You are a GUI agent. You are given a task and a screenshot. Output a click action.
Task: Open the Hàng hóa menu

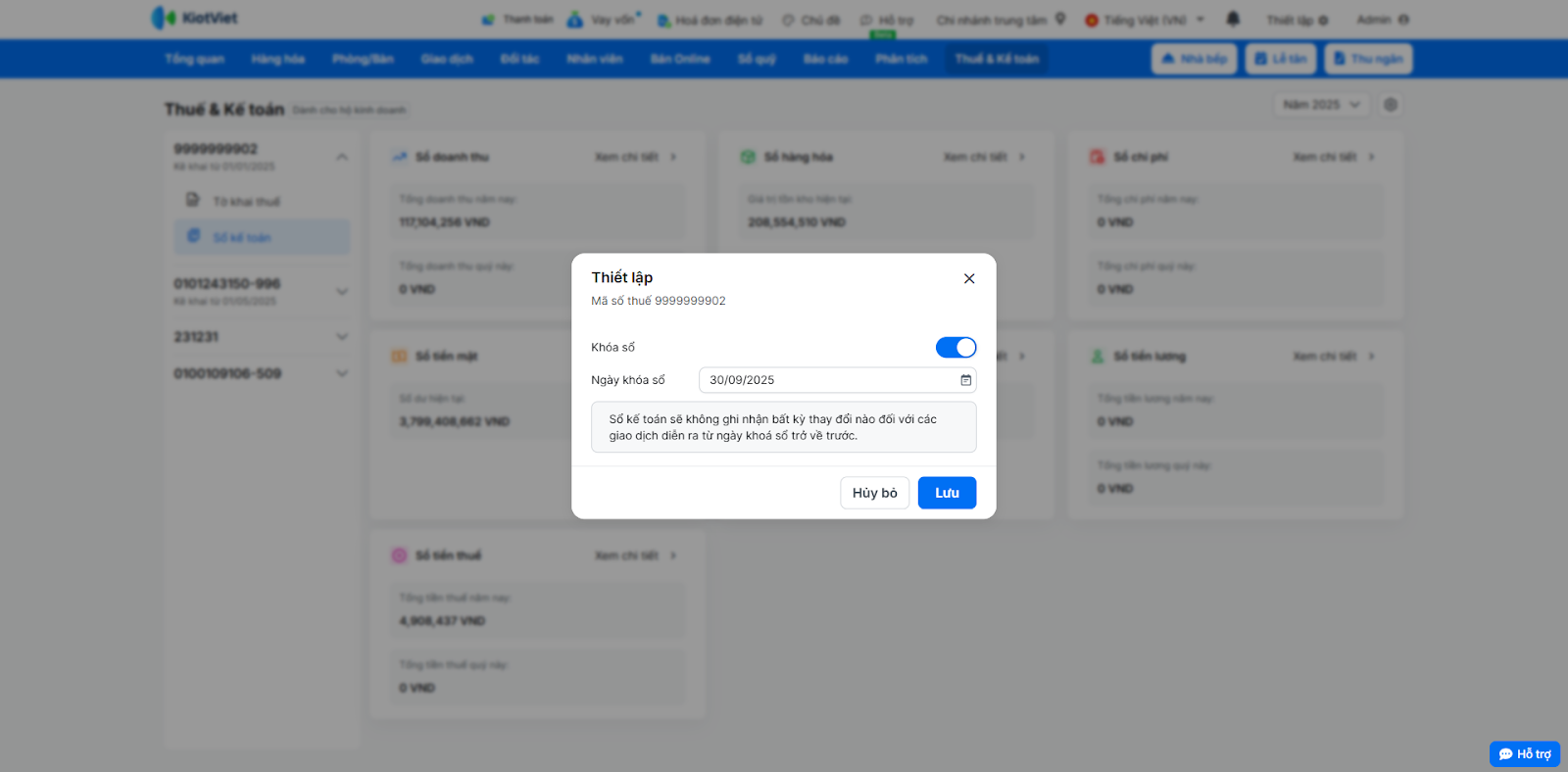(x=278, y=59)
